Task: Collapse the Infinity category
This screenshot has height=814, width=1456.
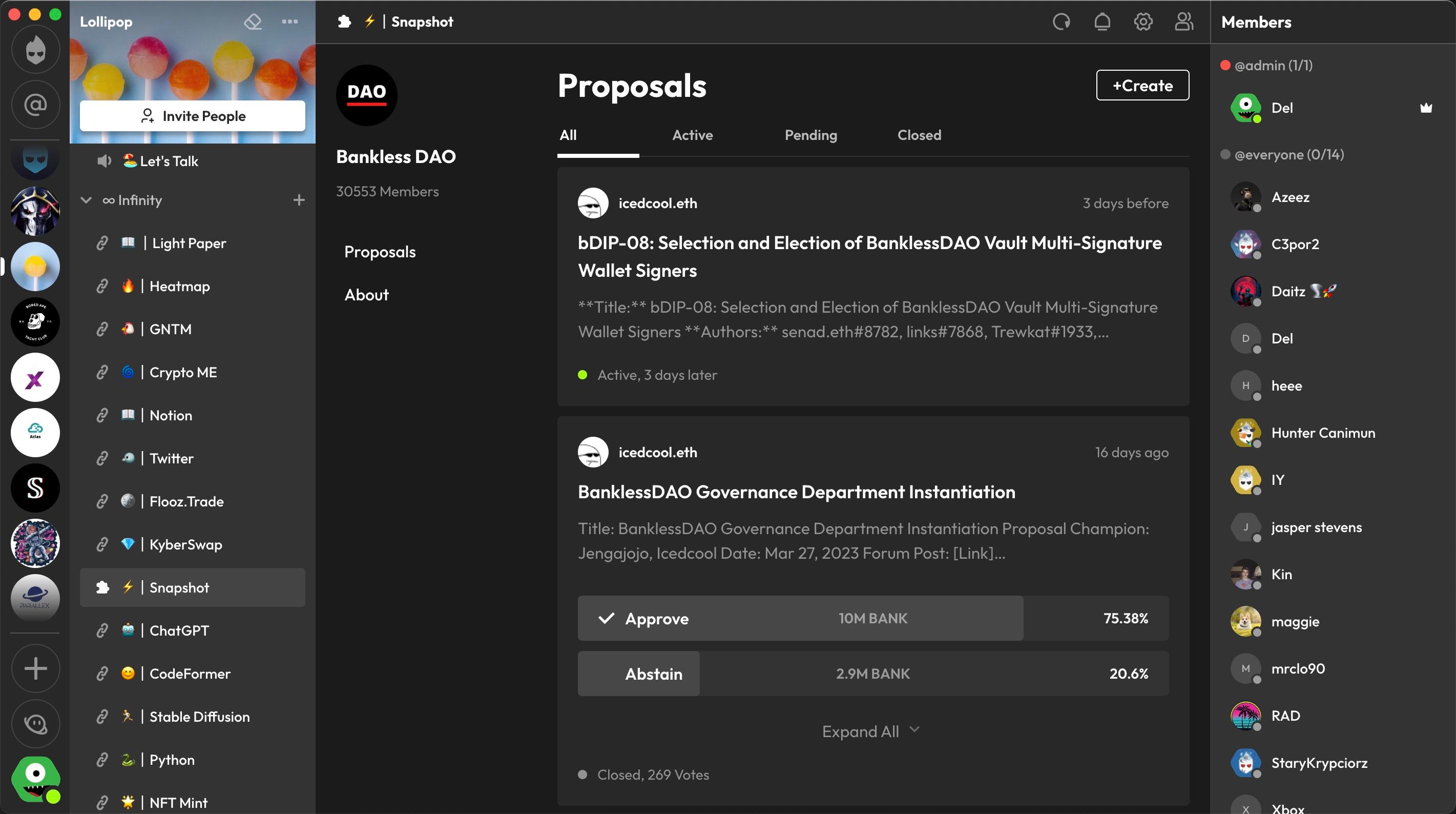Action: 86,200
